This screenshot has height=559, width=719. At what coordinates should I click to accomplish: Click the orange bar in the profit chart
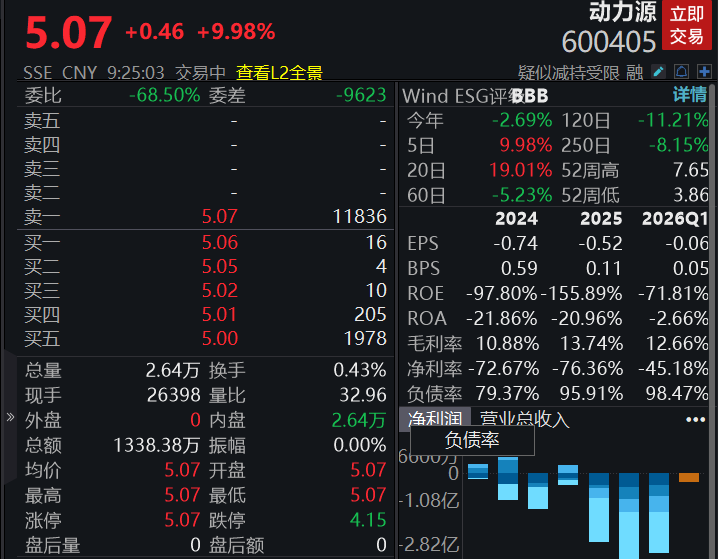(689, 477)
